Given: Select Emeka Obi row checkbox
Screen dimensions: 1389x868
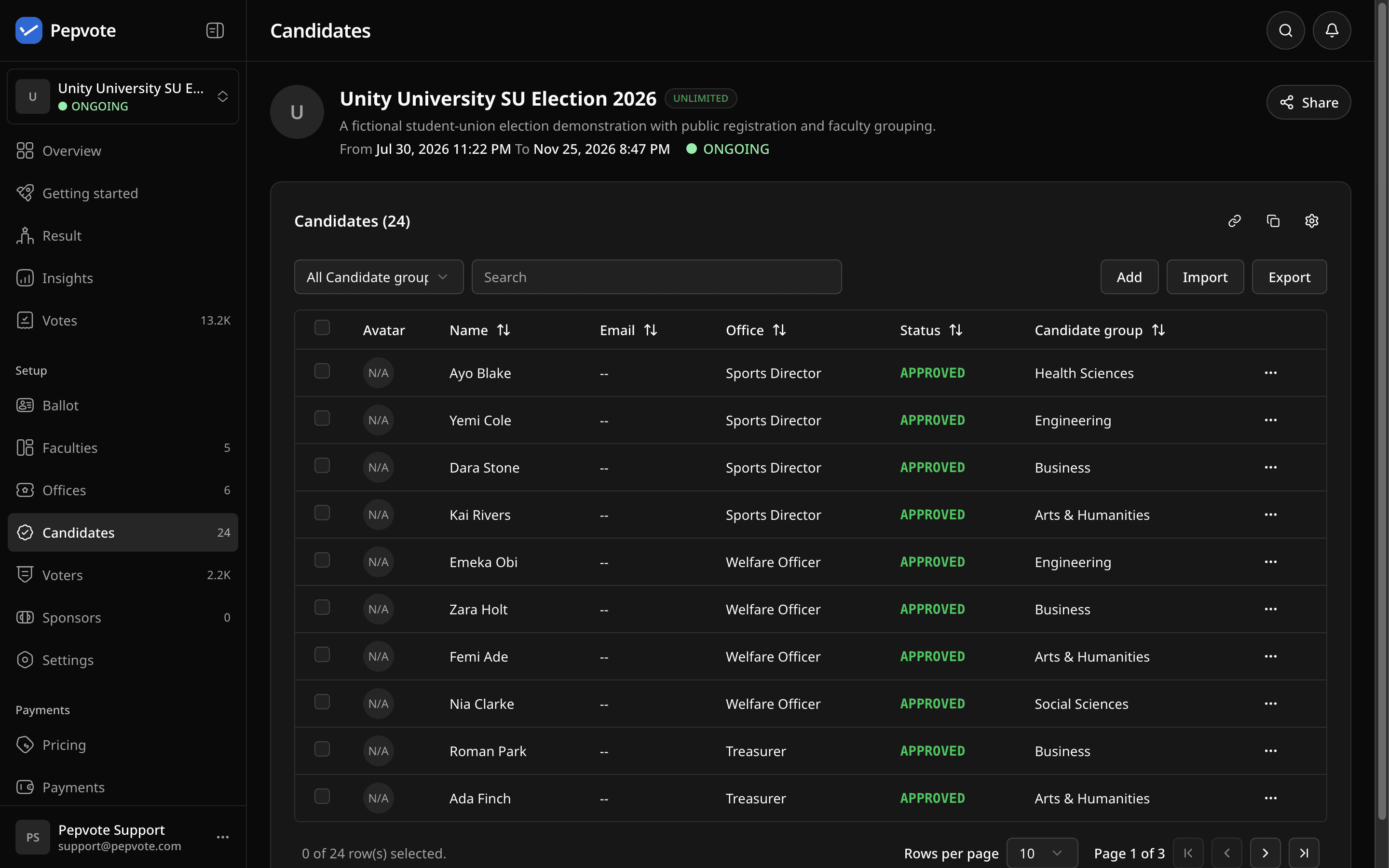Looking at the screenshot, I should pyautogui.click(x=322, y=560).
